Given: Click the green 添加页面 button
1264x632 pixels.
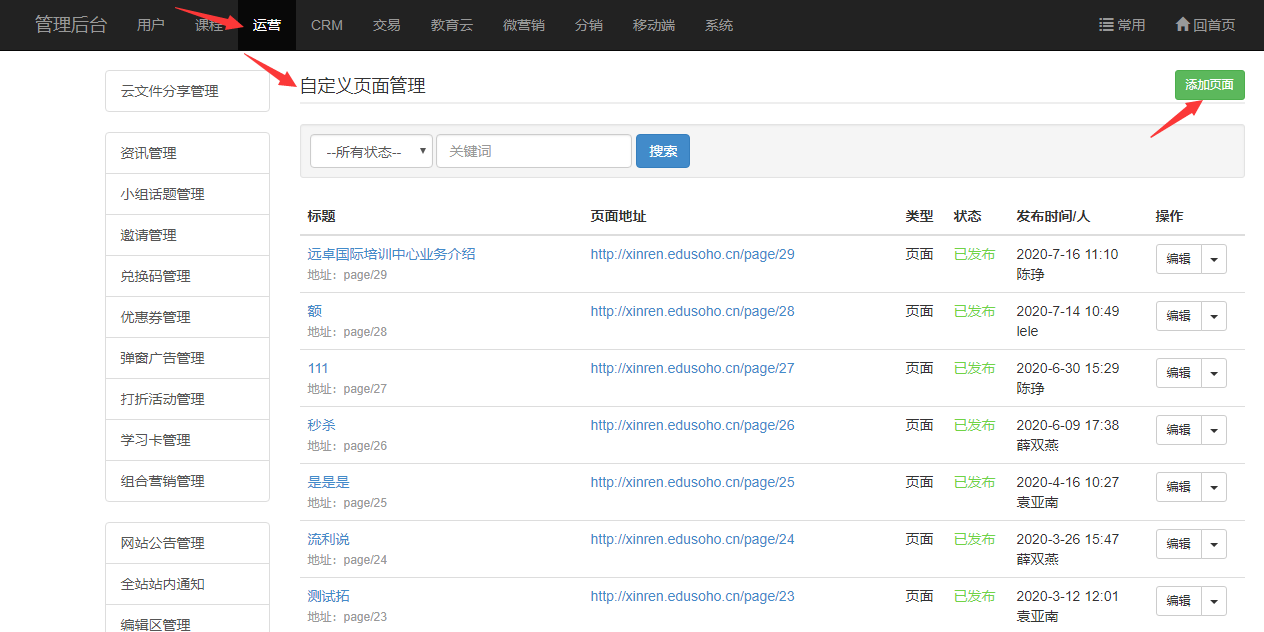Looking at the screenshot, I should click(x=1209, y=85).
